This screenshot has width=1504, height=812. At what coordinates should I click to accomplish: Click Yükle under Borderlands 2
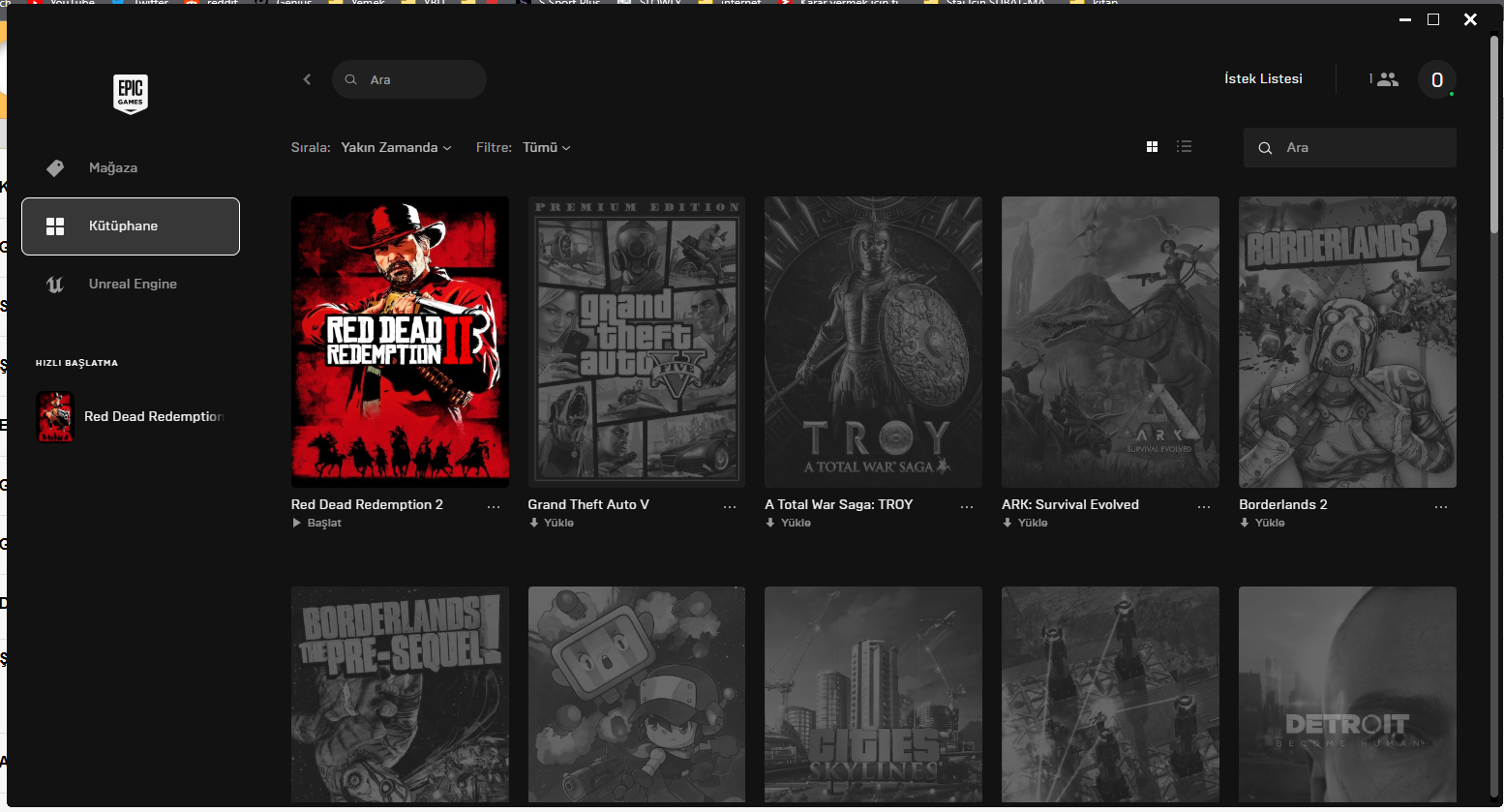point(1263,523)
